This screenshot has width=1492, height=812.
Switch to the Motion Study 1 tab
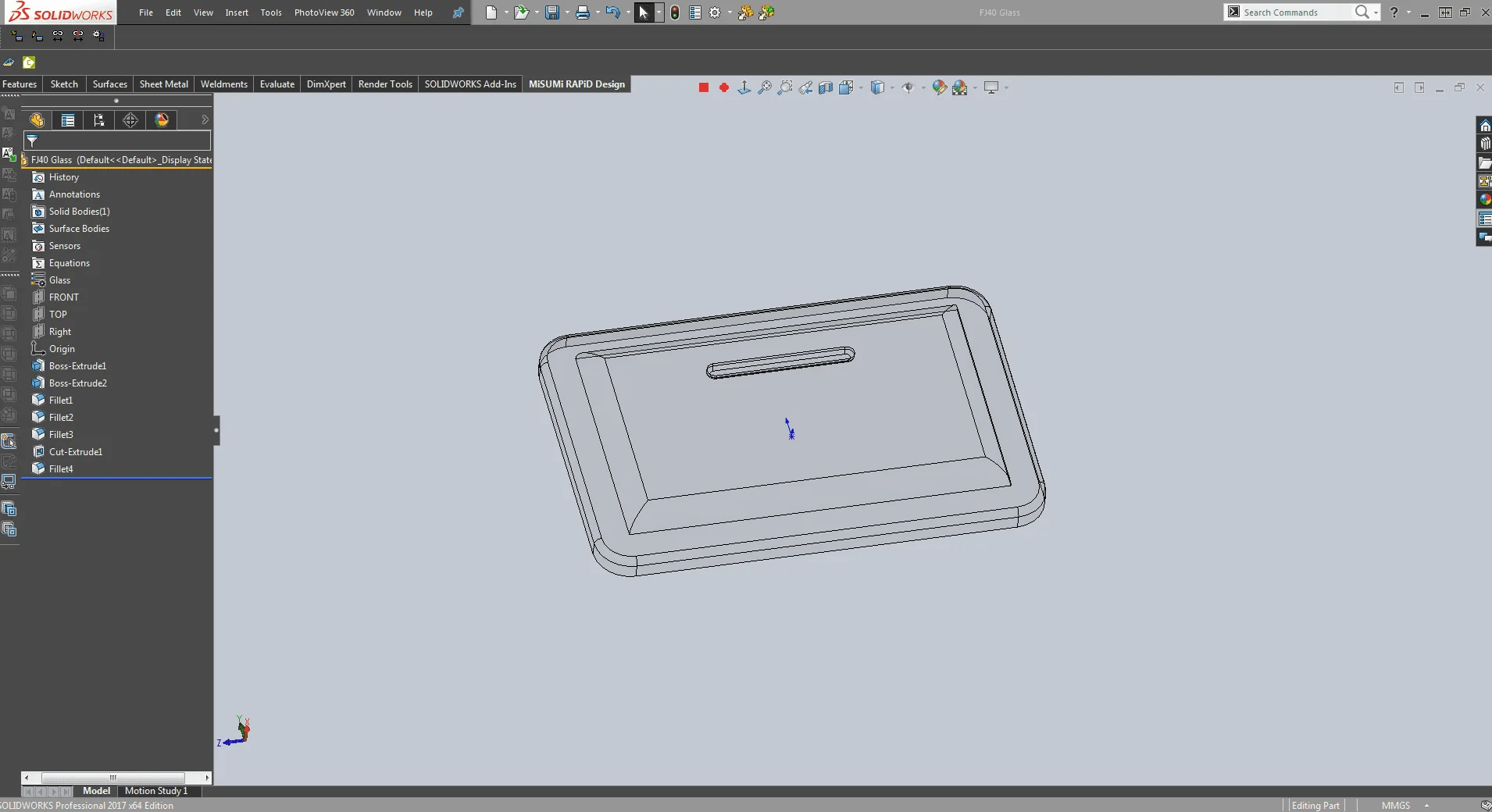pyautogui.click(x=156, y=791)
